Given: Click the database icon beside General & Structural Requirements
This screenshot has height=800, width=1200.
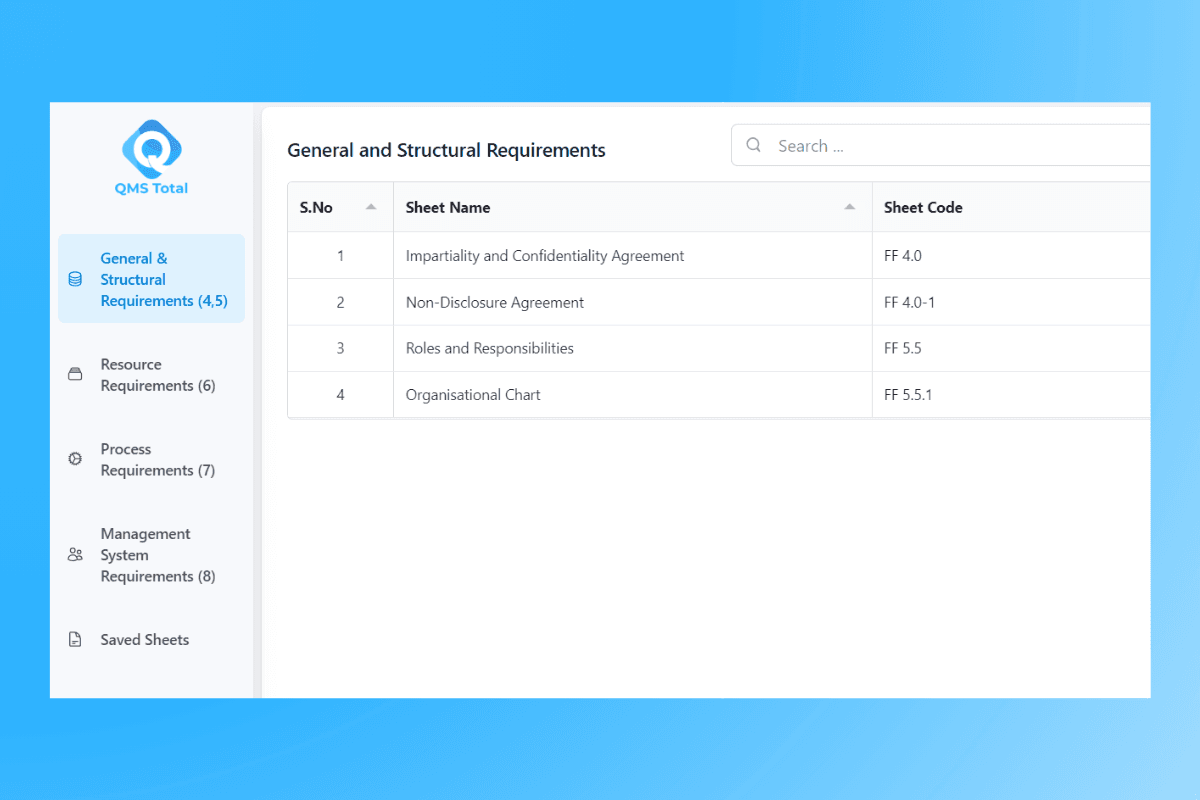Looking at the screenshot, I should pyautogui.click(x=75, y=280).
